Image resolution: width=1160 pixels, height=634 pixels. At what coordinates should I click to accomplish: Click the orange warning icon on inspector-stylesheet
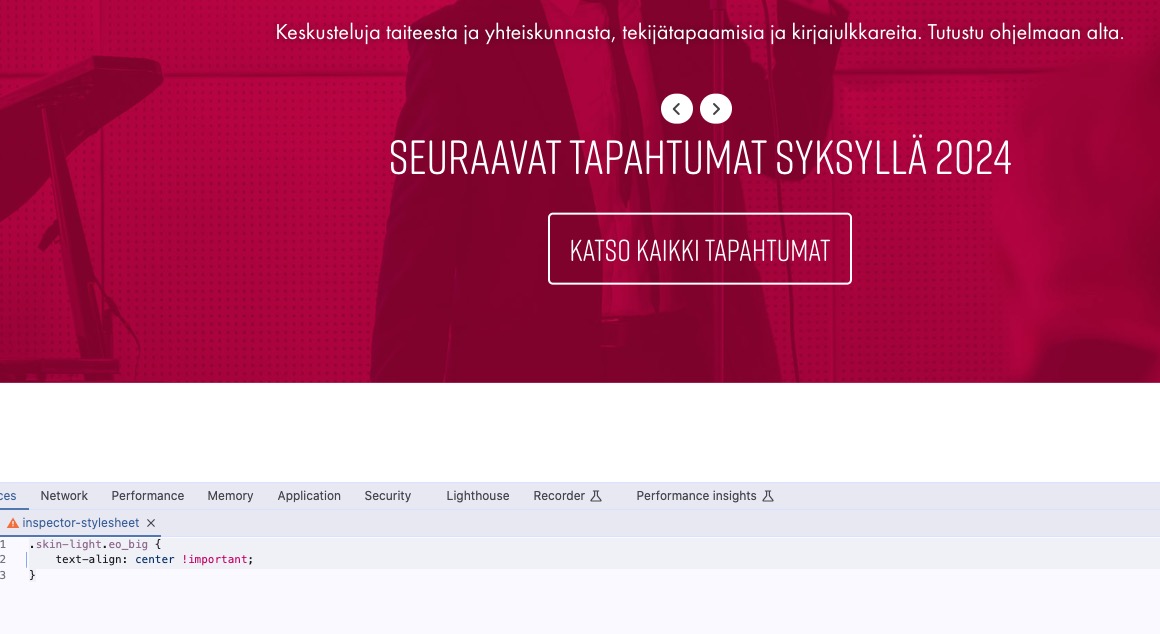pyautogui.click(x=13, y=523)
